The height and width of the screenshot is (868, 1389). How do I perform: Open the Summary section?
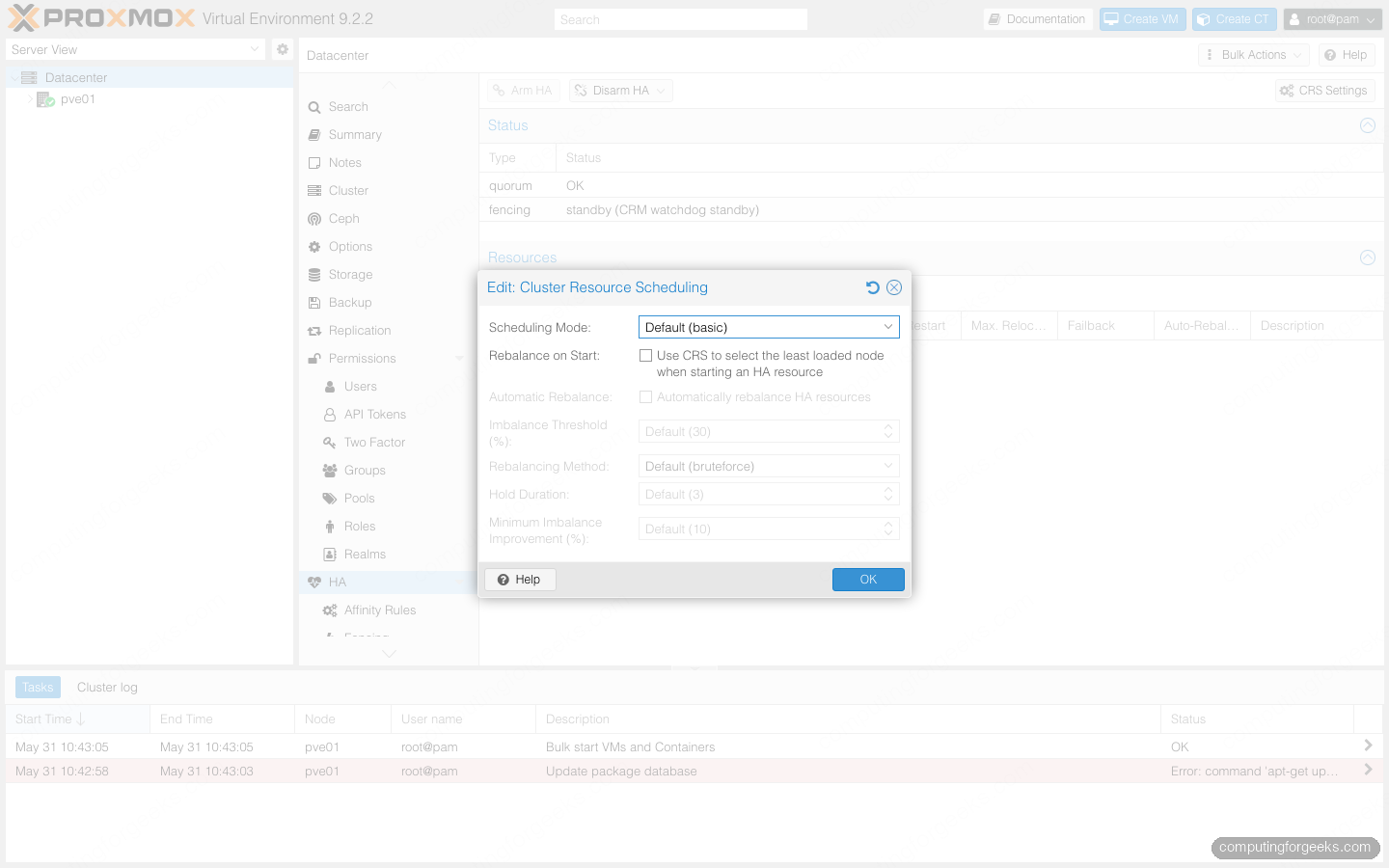(x=355, y=134)
